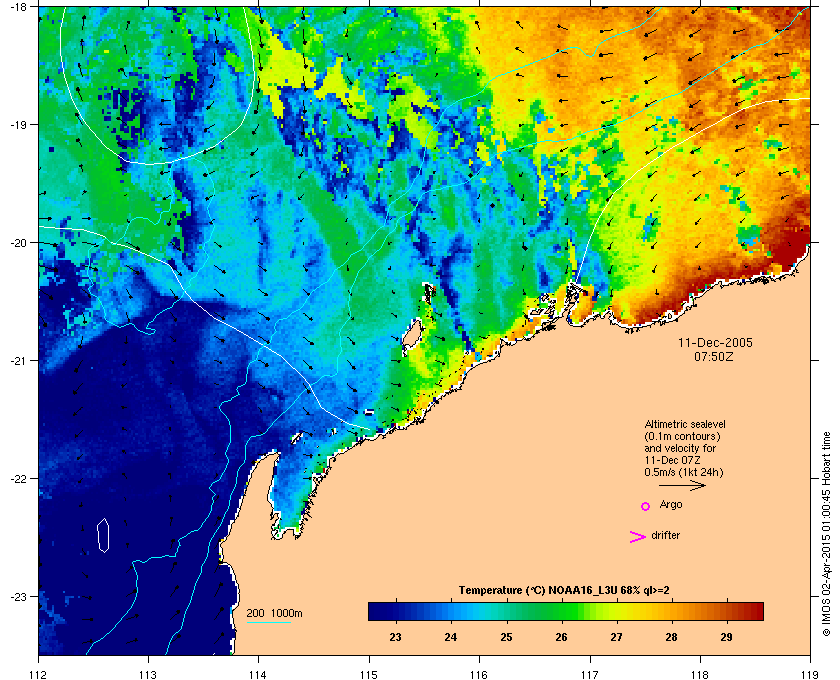Click the '28' colorbar tick label
This screenshot has width=840, height=680.
coord(671,637)
